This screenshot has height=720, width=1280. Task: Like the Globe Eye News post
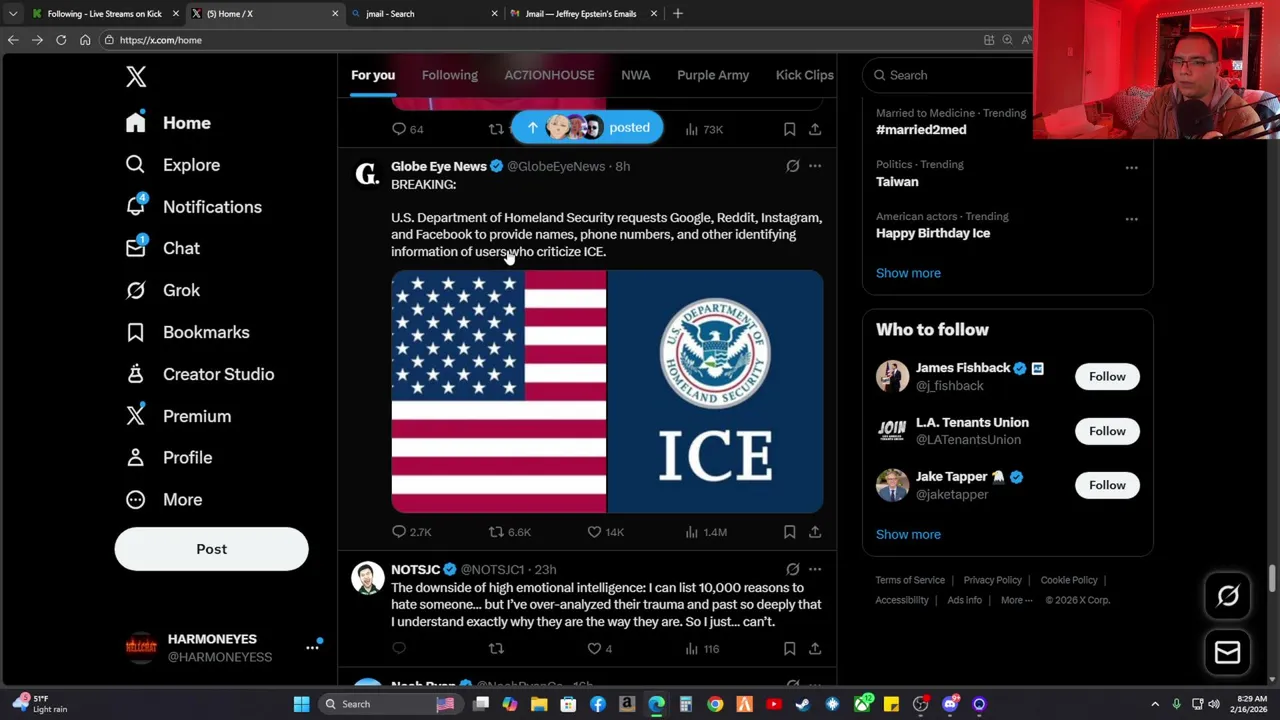[x=605, y=532]
